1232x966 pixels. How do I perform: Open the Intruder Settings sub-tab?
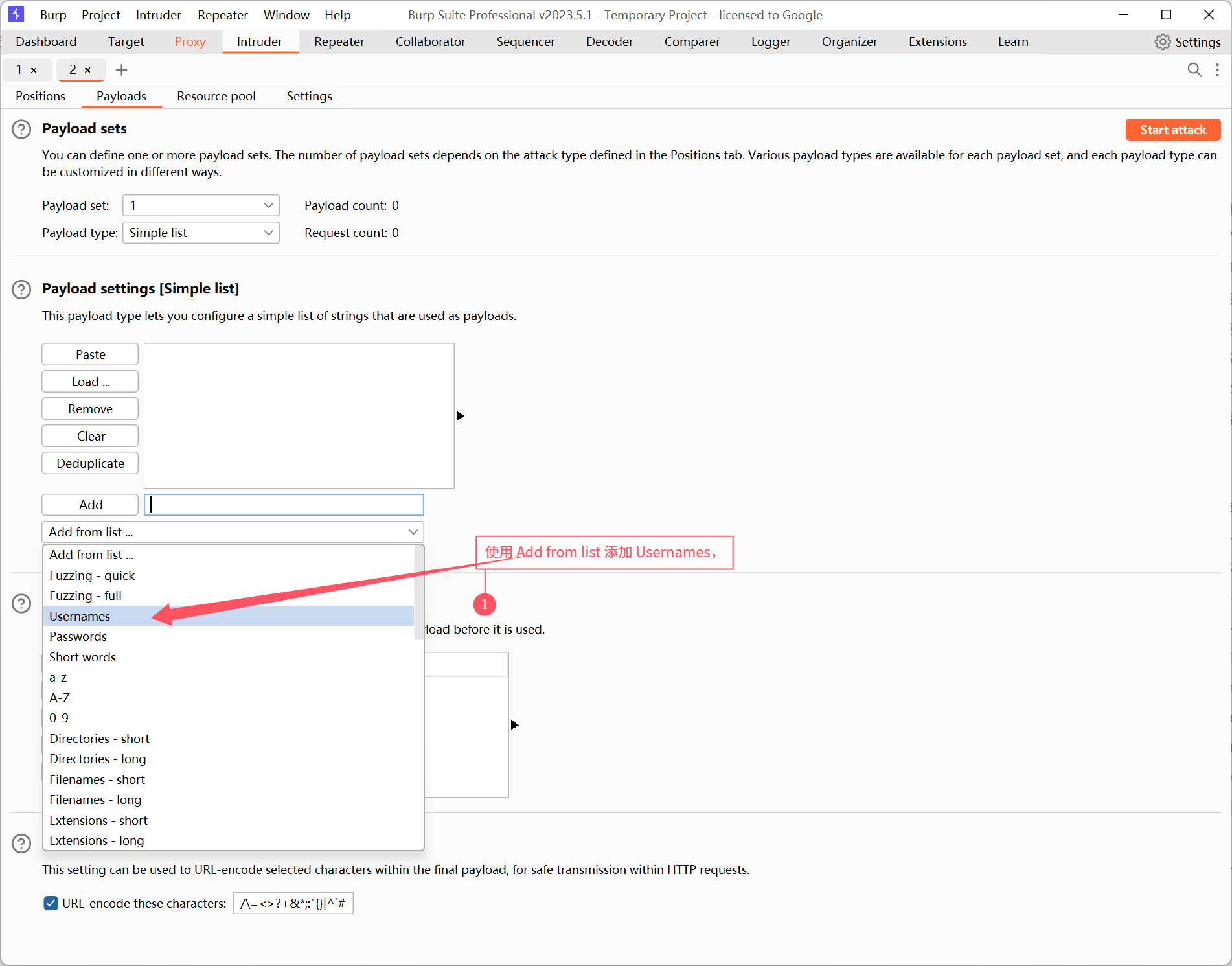click(310, 97)
